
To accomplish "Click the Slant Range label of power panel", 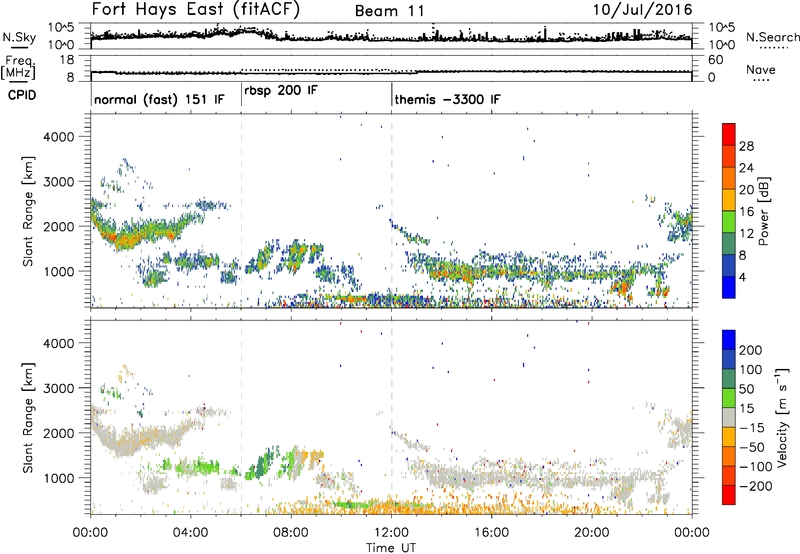I will [x=28, y=211].
